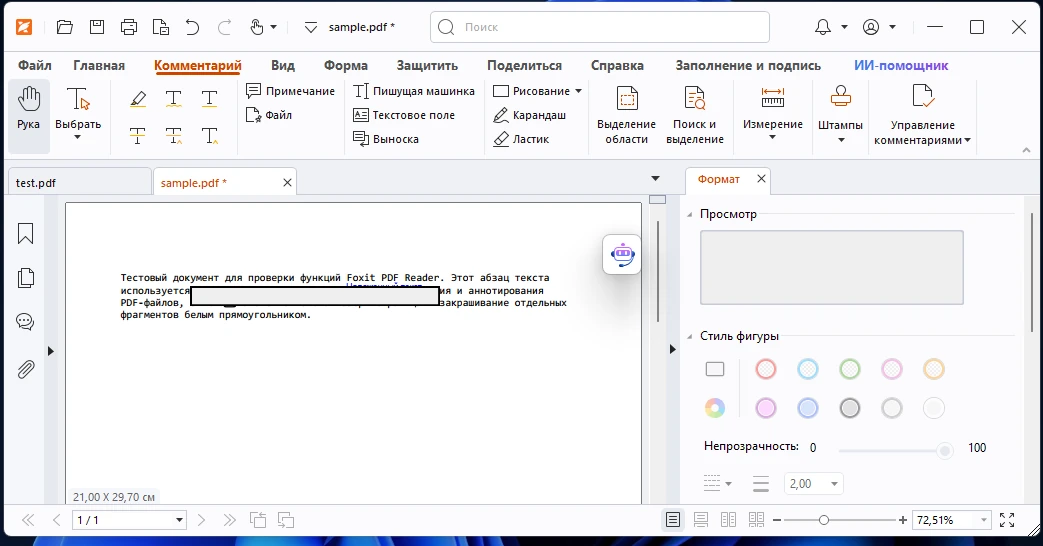The width and height of the screenshot is (1043, 546).
Task: Switch to the Форма ribbon tab
Action: pos(346,65)
